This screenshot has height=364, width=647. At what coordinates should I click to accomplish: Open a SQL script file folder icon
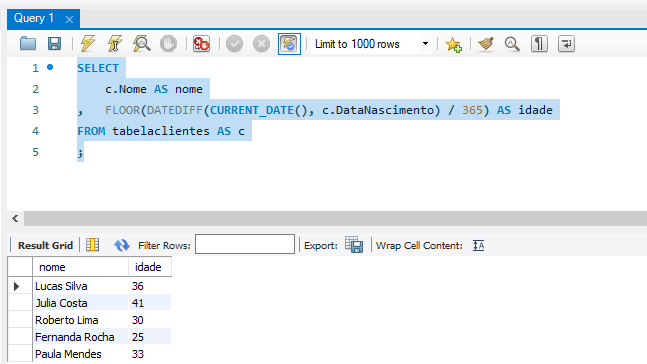click(x=28, y=43)
